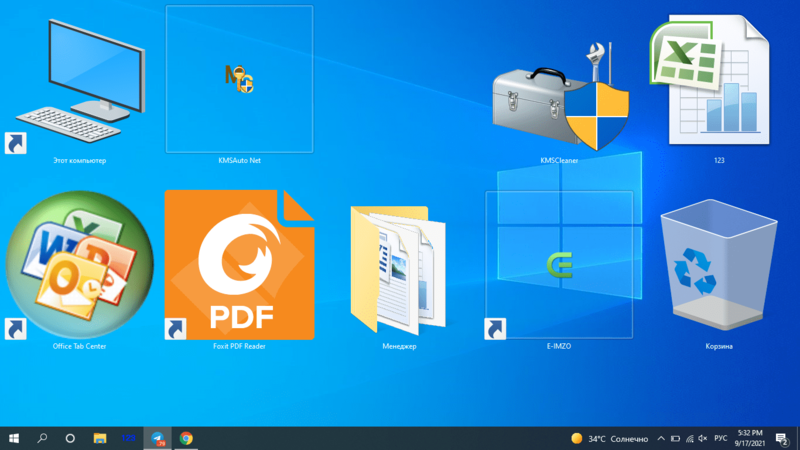
Task: Open the network connection tray icon
Action: (x=690, y=439)
